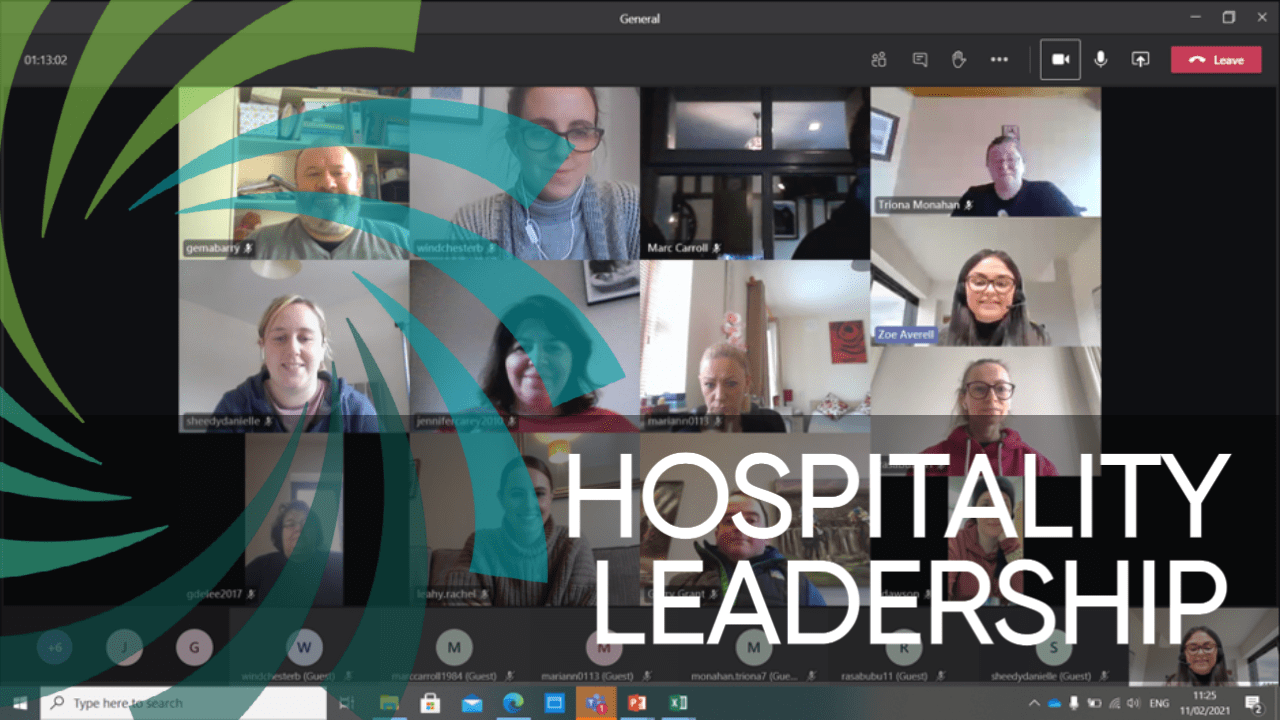Mute or unmute the microphone

(x=1101, y=60)
